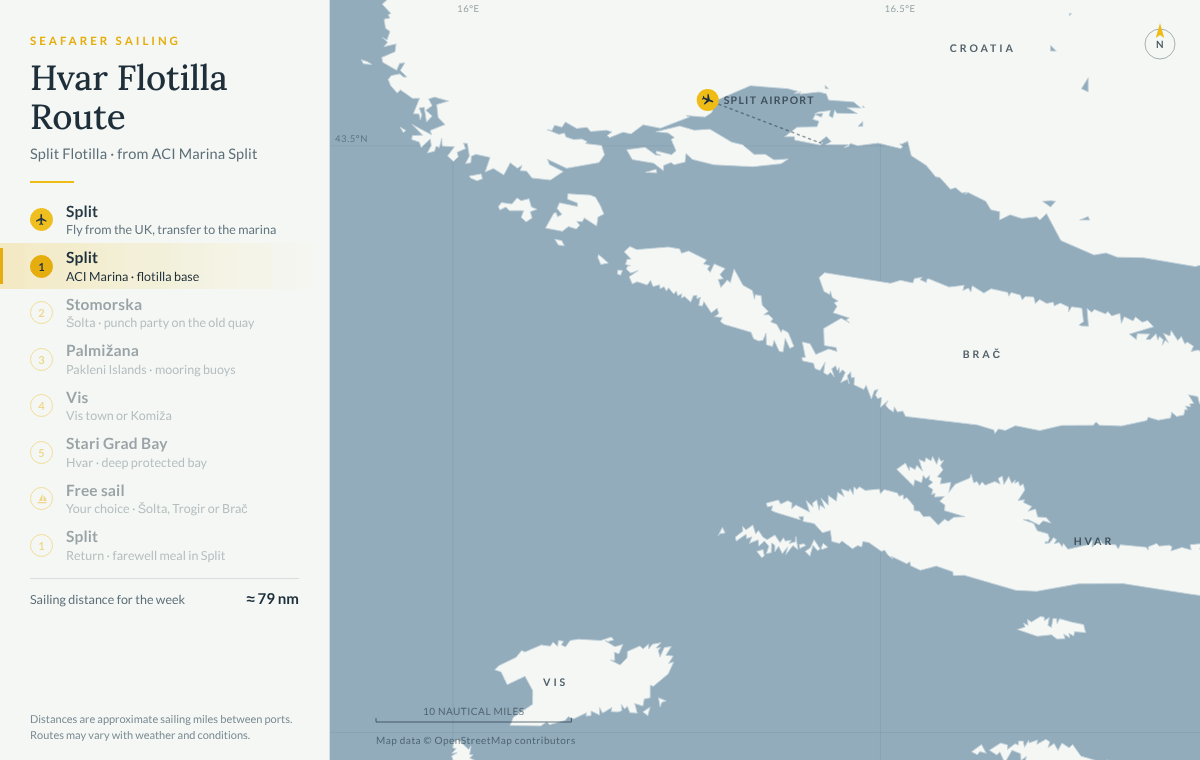Click the BRAČ island label
Image resolution: width=1200 pixels, height=760 pixels.
[x=982, y=354]
